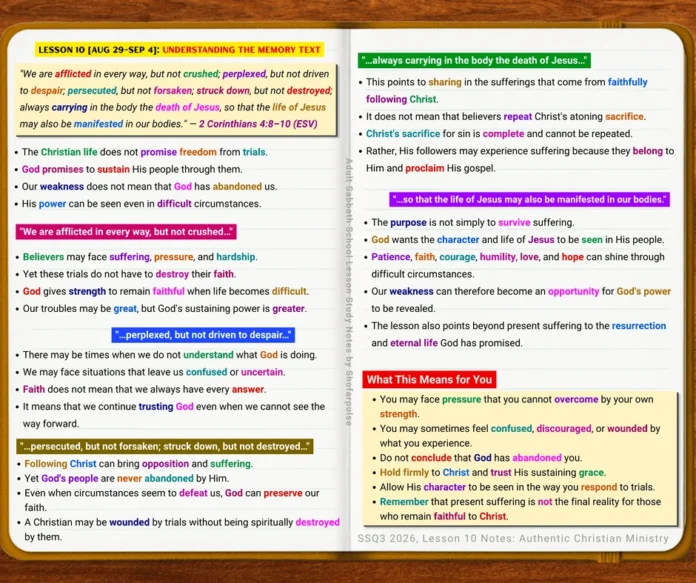The width and height of the screenshot is (696, 583).
Task: Click the line starting 'The Christian life does not promise'
Action: pyautogui.click(x=145, y=152)
